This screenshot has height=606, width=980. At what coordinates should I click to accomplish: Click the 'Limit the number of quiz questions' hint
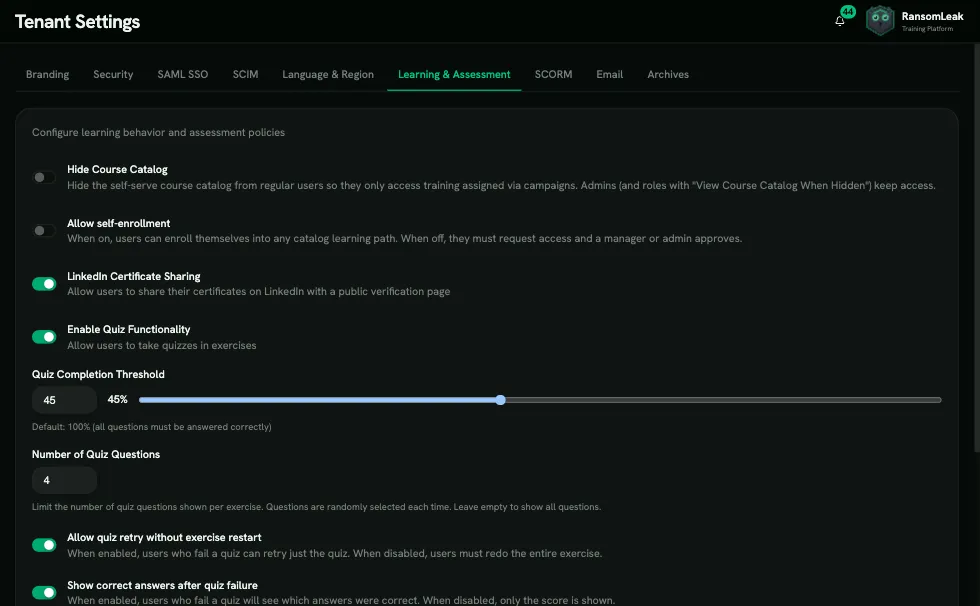[316, 507]
